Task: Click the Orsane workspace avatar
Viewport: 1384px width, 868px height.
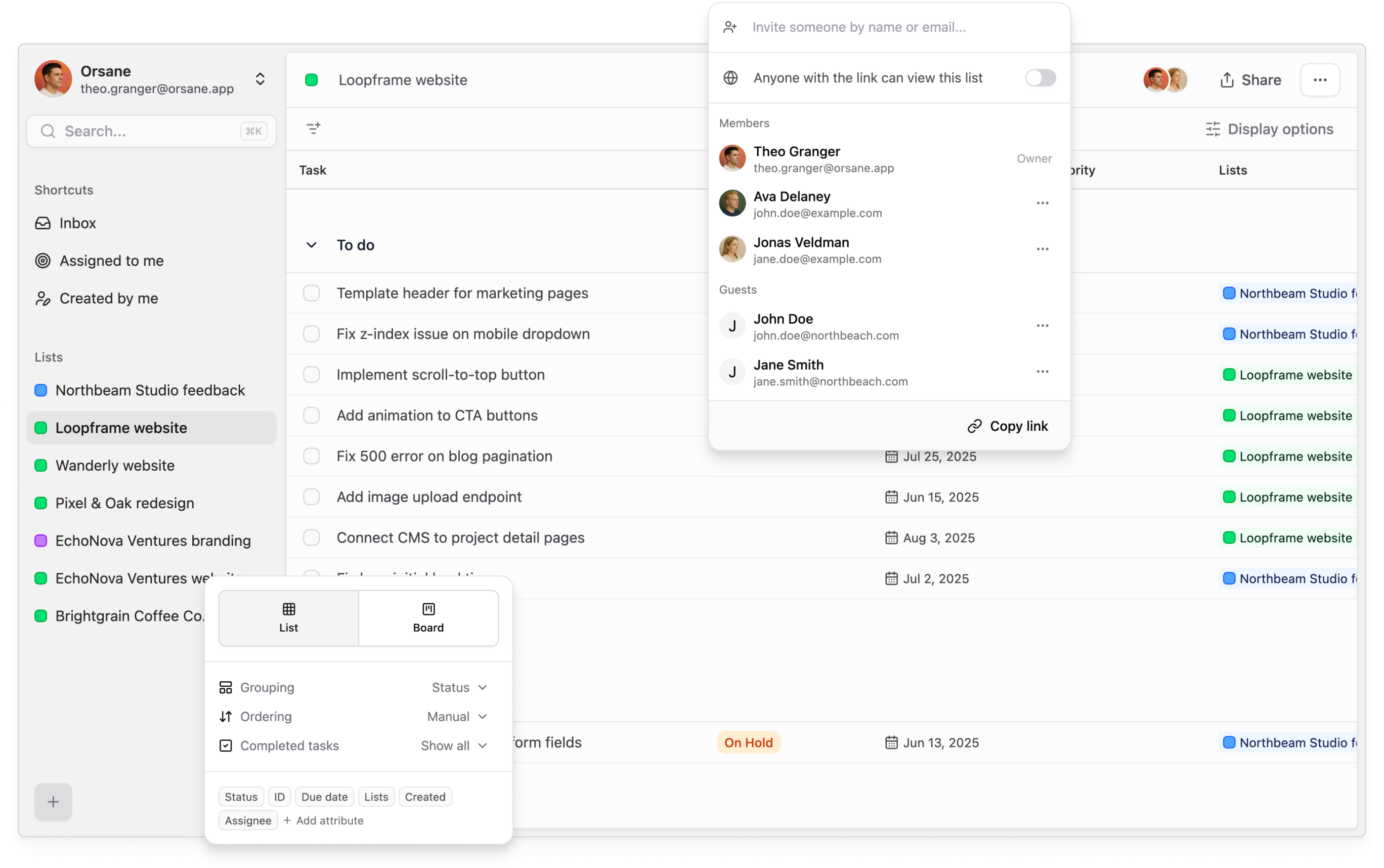Action: point(53,79)
